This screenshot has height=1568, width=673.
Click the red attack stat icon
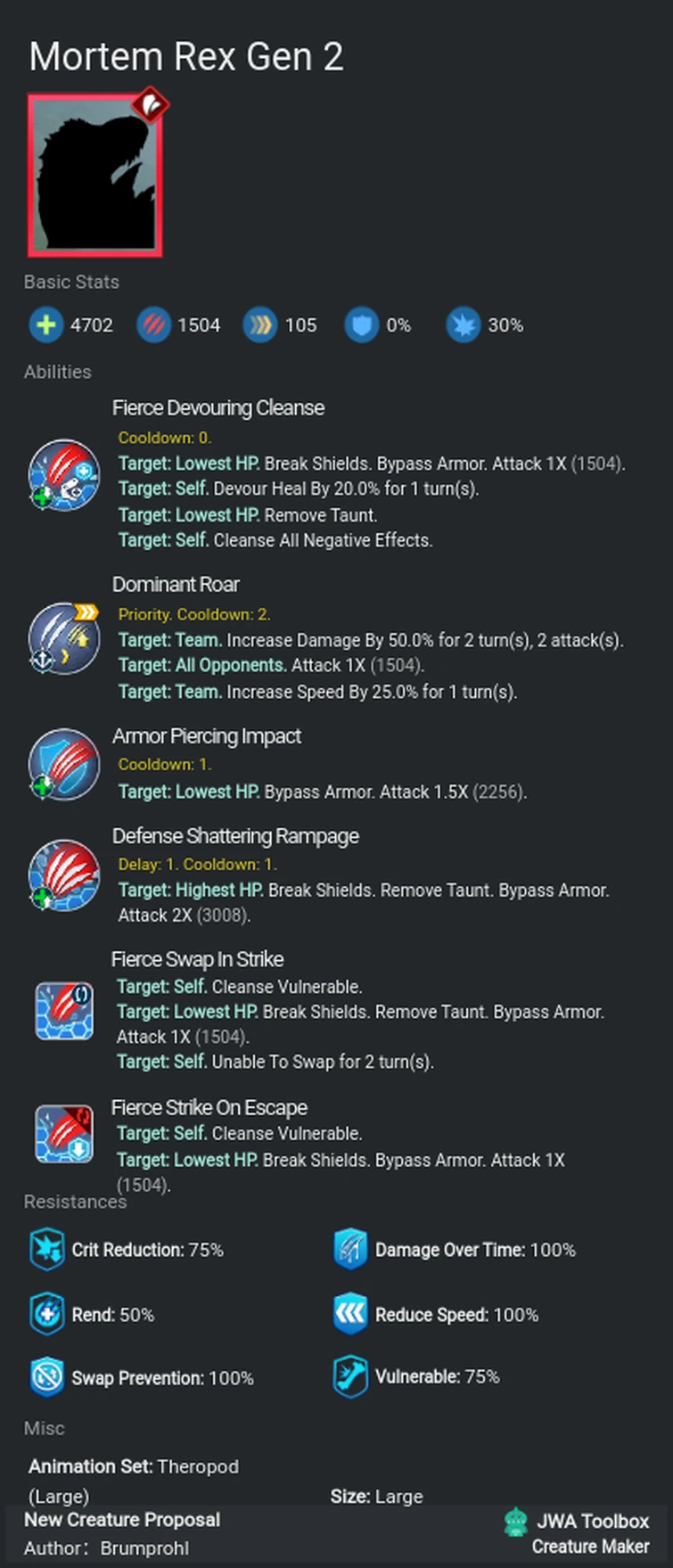pyautogui.click(x=153, y=325)
